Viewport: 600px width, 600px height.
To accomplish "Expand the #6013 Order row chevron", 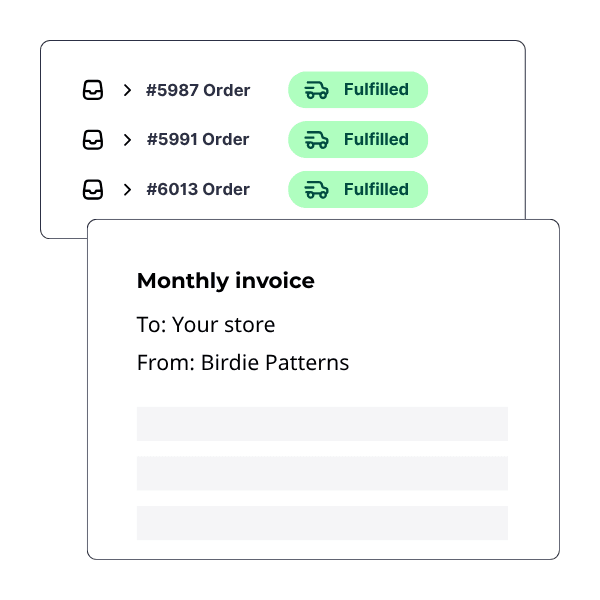I will pyautogui.click(x=127, y=189).
